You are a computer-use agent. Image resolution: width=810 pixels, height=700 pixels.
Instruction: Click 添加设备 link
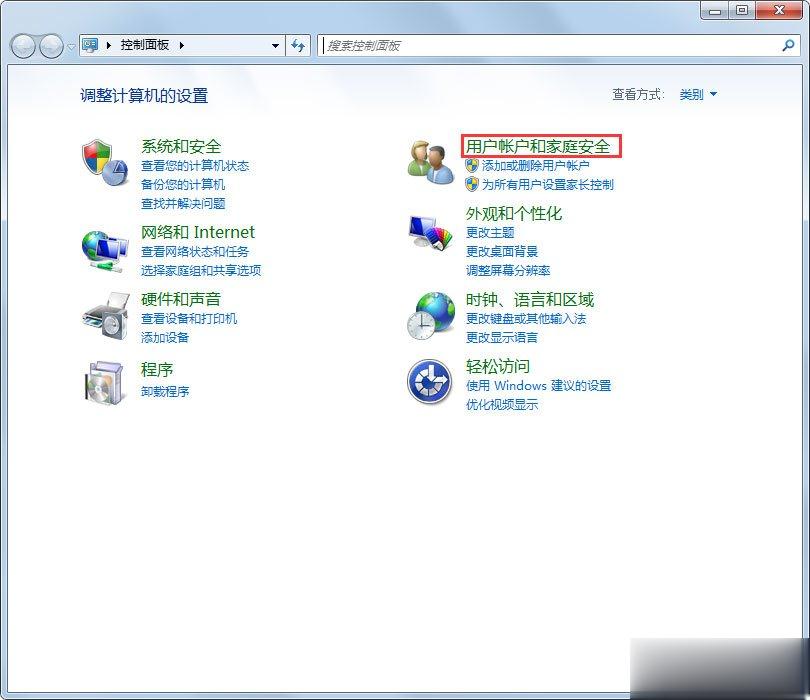click(165, 337)
